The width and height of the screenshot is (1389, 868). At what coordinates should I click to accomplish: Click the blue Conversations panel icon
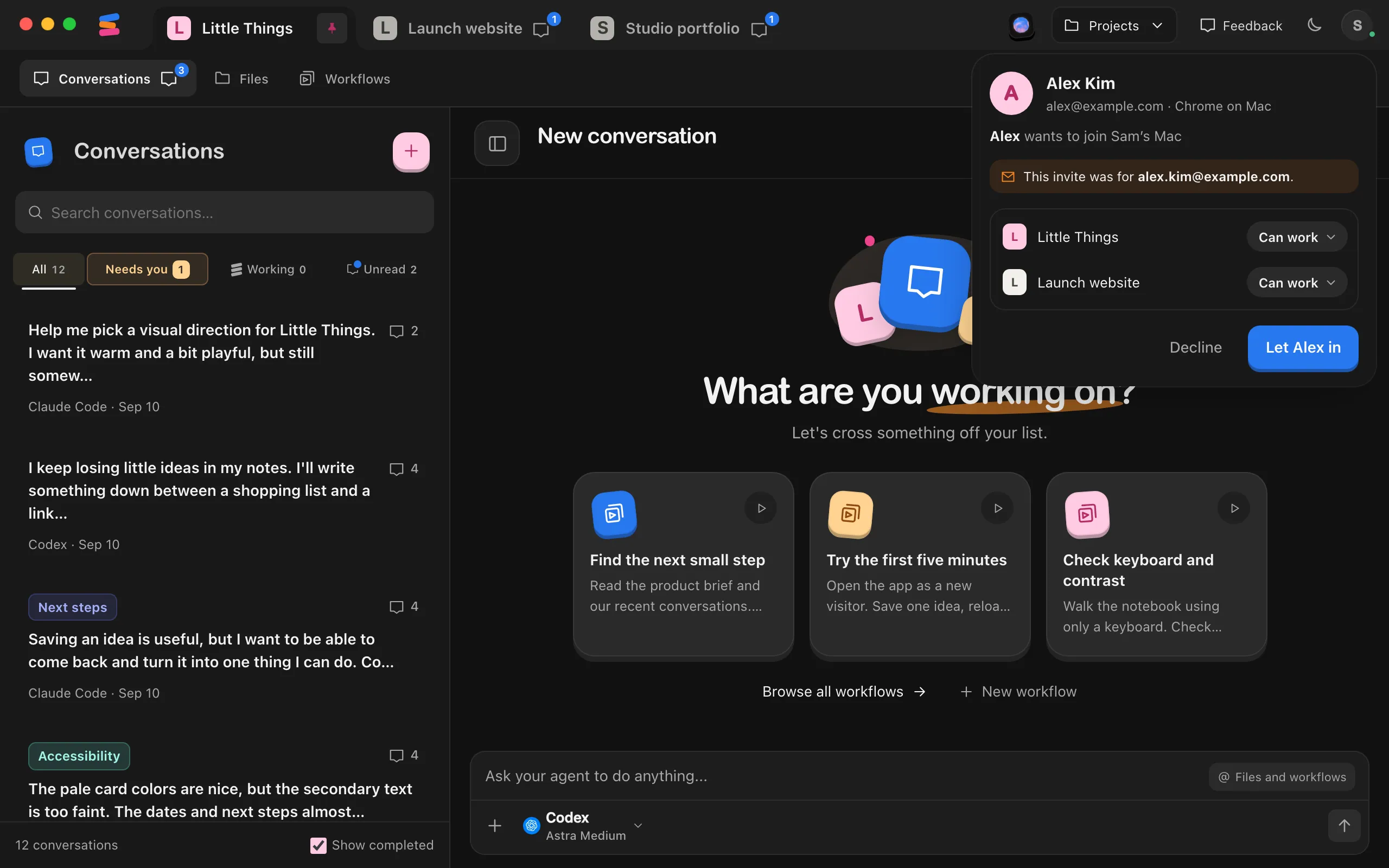(39, 151)
